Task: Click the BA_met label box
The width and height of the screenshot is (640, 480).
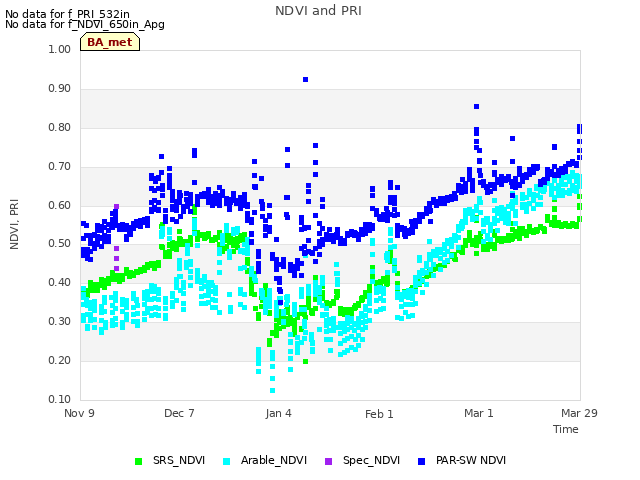Action: coord(110,42)
